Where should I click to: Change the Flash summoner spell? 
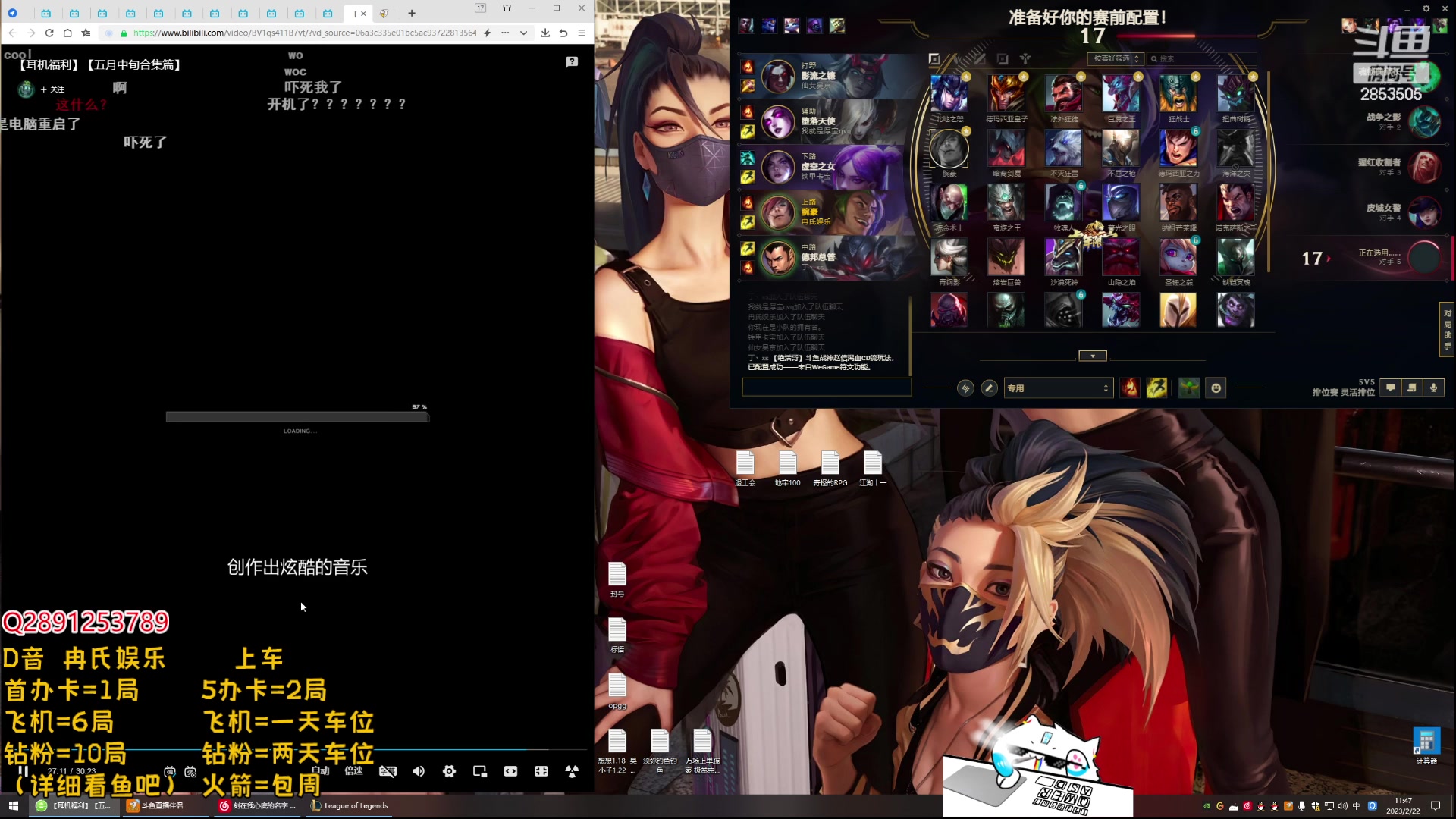point(1156,388)
